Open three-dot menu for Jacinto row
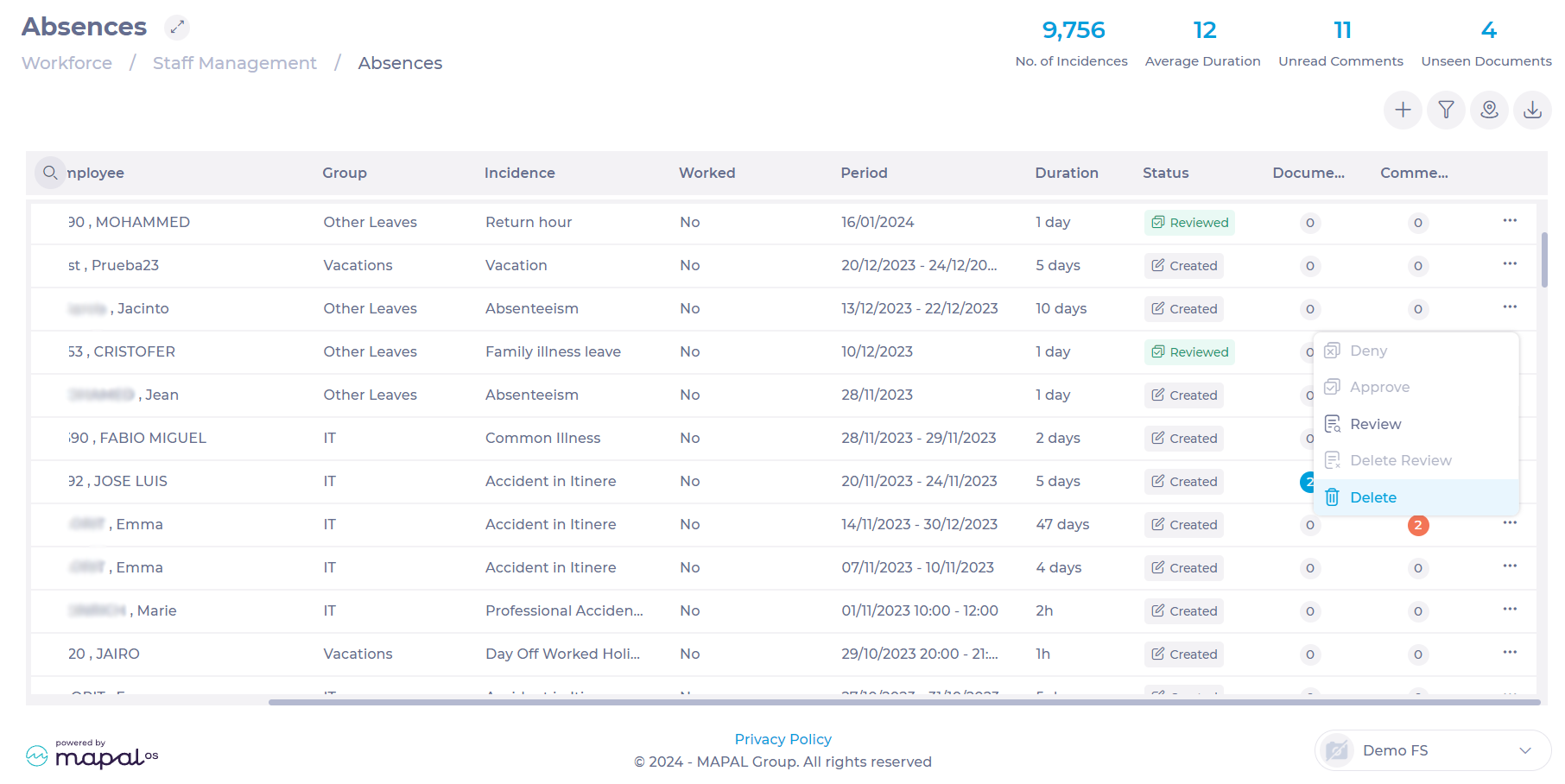The width and height of the screenshot is (1565, 784). (1510, 307)
